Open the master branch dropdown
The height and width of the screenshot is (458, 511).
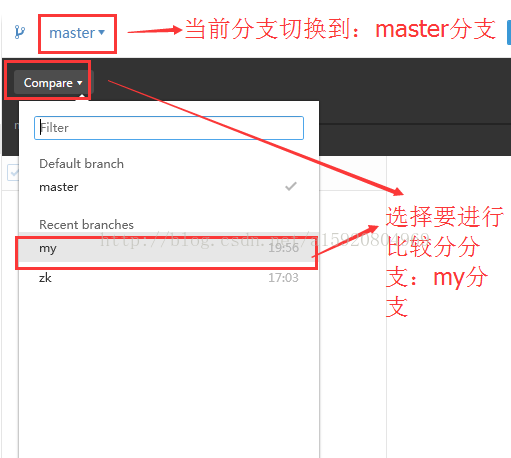(77, 33)
